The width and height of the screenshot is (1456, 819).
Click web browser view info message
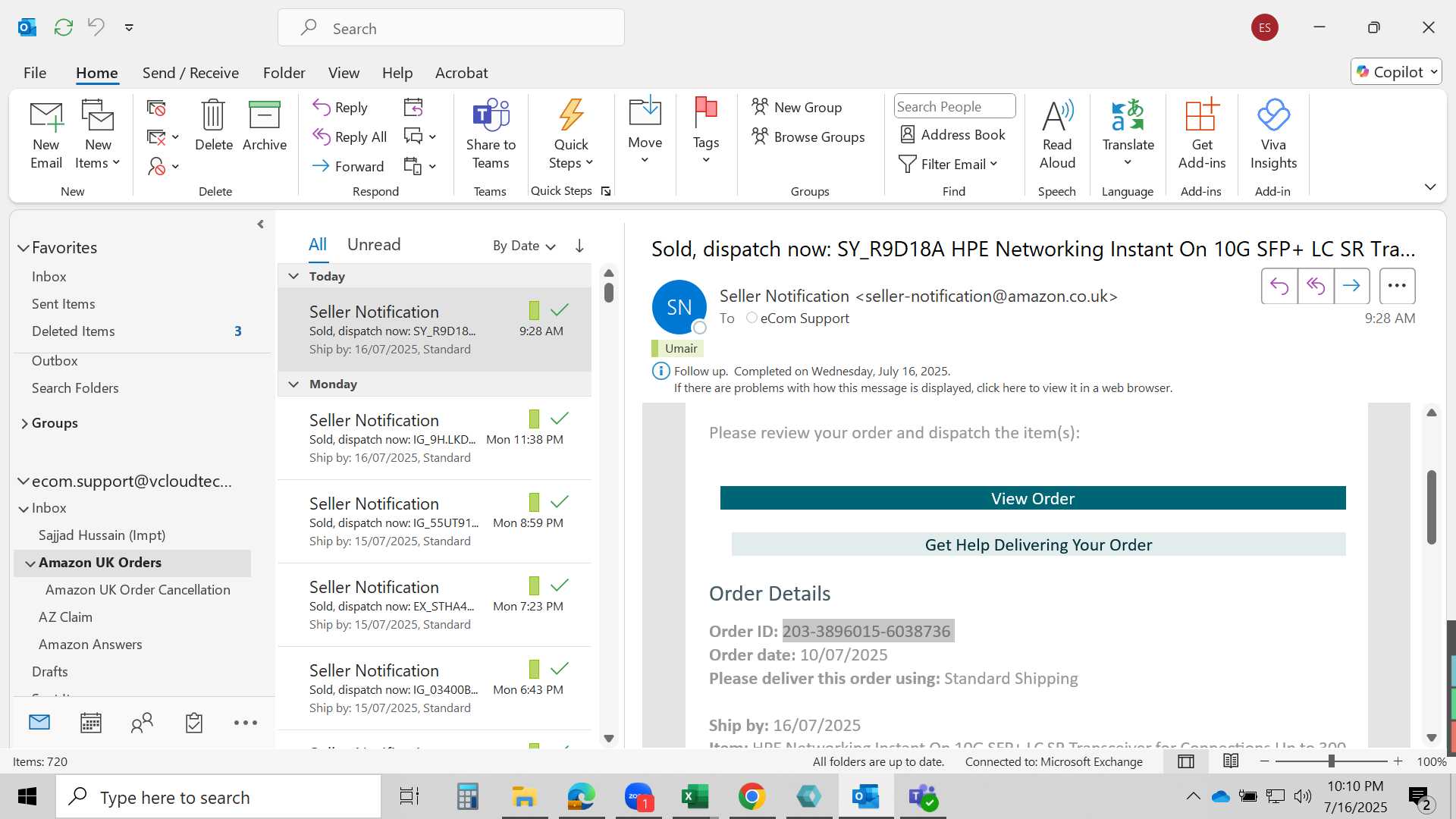[x=923, y=388]
